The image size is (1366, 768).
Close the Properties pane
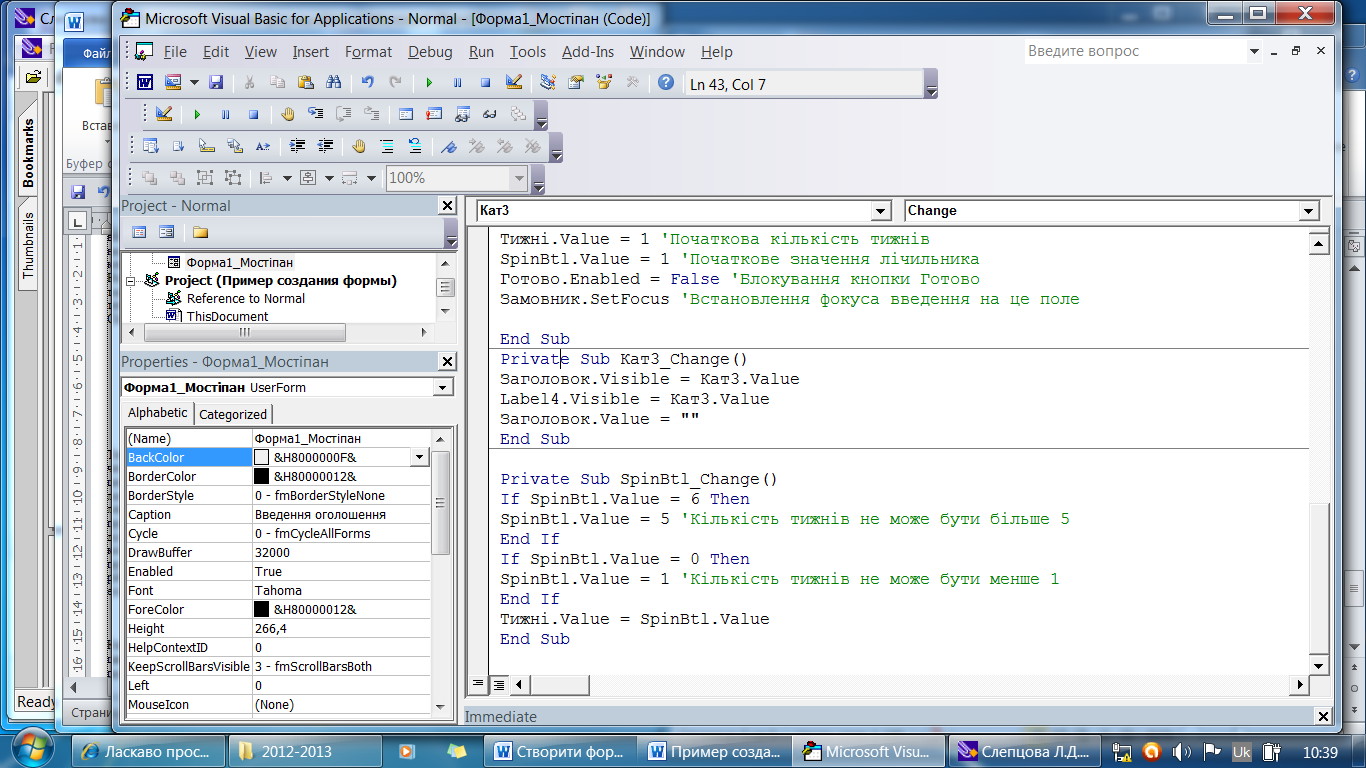coord(447,361)
